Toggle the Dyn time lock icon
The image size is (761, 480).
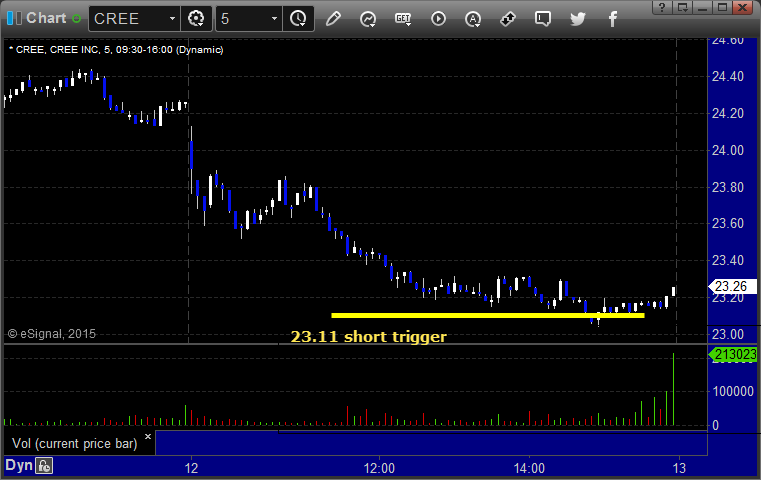[x=44, y=466]
